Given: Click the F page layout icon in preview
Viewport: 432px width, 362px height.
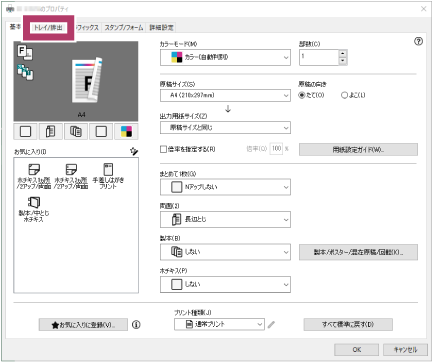Looking at the screenshot, I should point(25,52).
